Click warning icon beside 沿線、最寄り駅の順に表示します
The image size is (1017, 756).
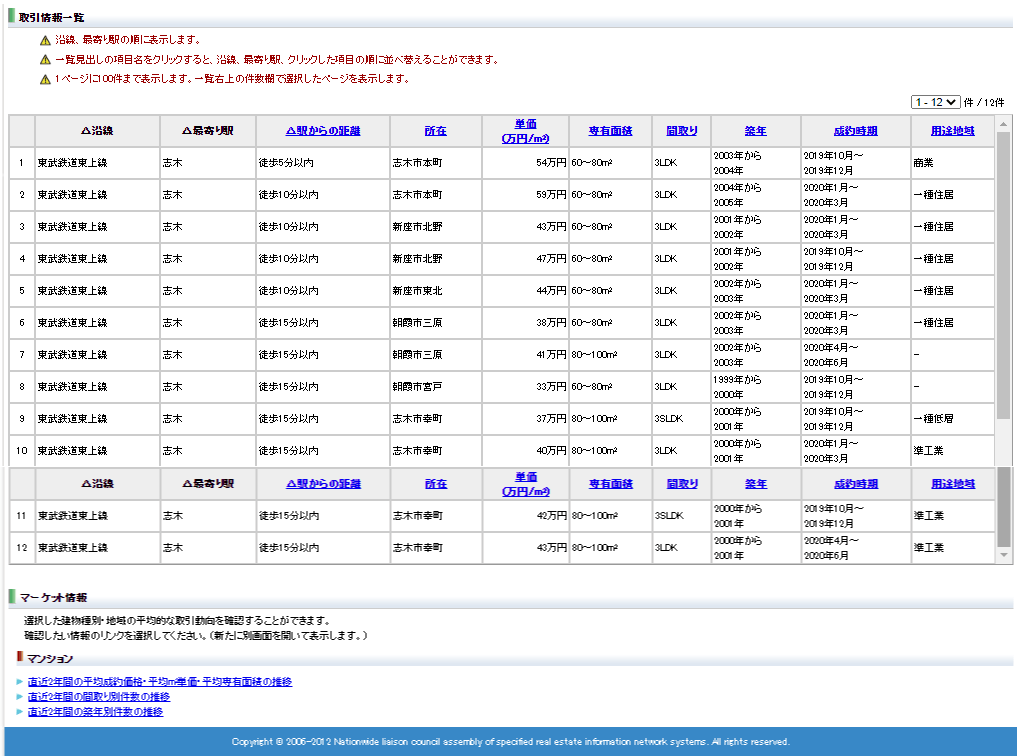click(45, 40)
